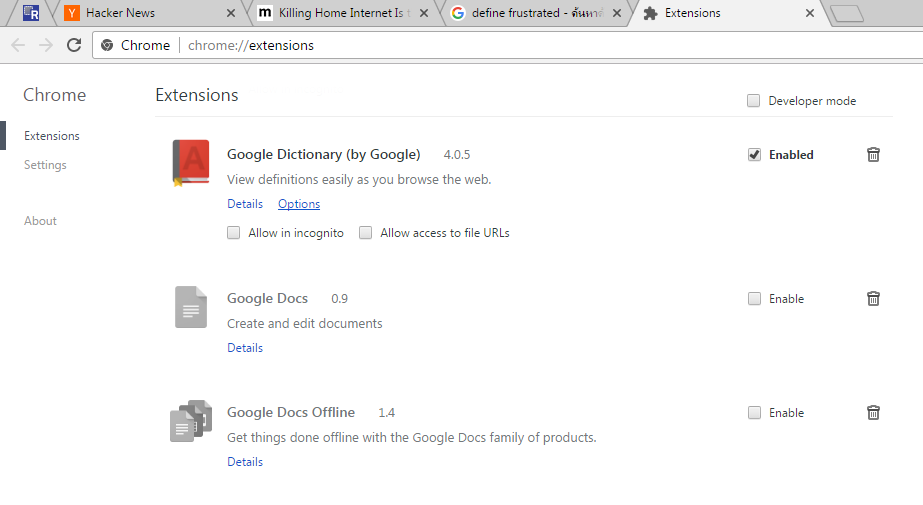This screenshot has height=505, width=923.
Task: Enable the Google Docs extension
Action: tap(754, 299)
